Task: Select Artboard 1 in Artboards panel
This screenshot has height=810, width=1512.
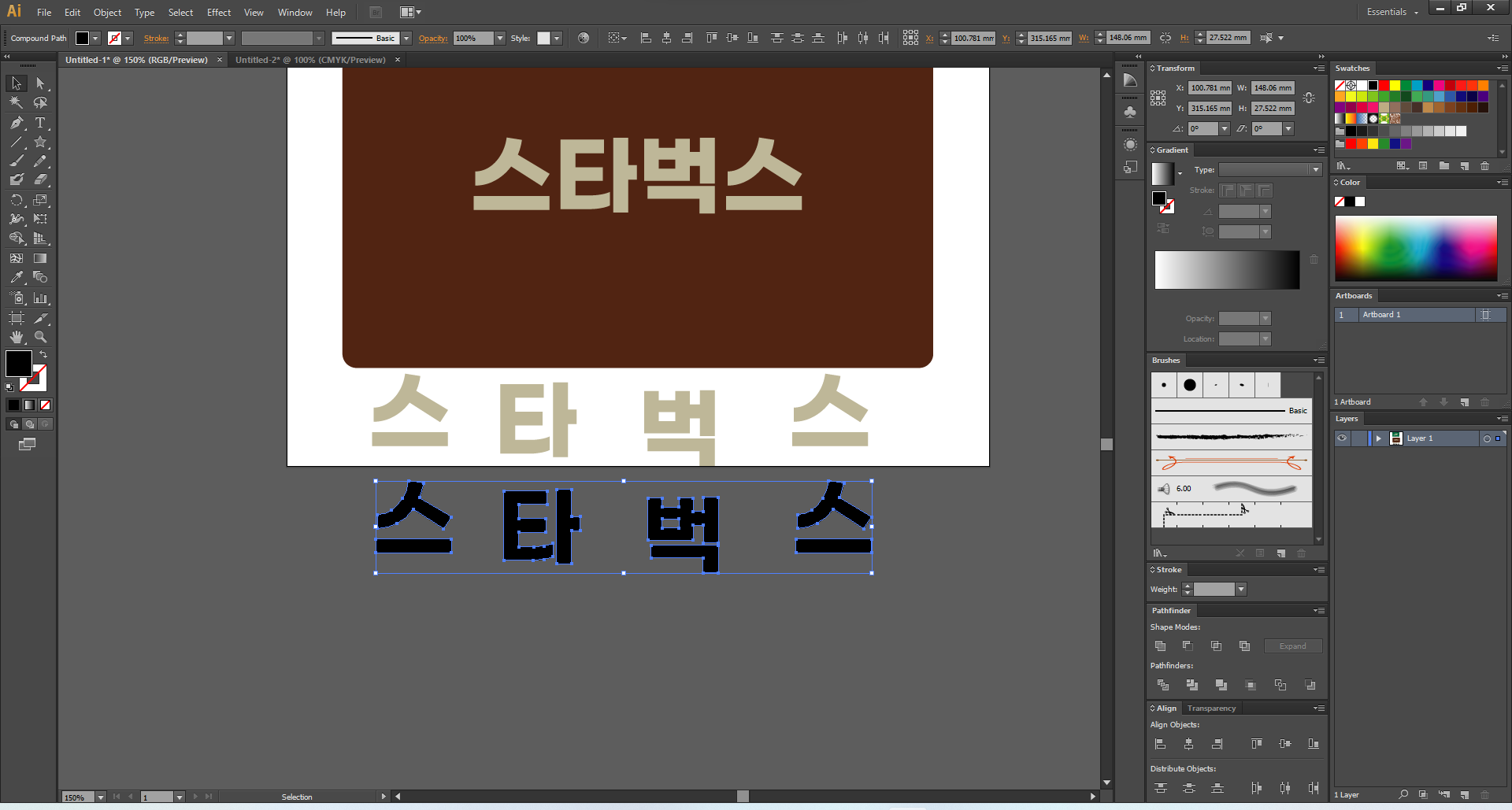Action: [1420, 315]
